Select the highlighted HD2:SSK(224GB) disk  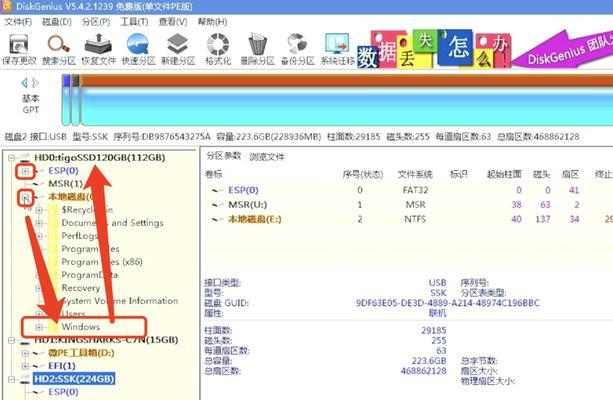point(74,378)
